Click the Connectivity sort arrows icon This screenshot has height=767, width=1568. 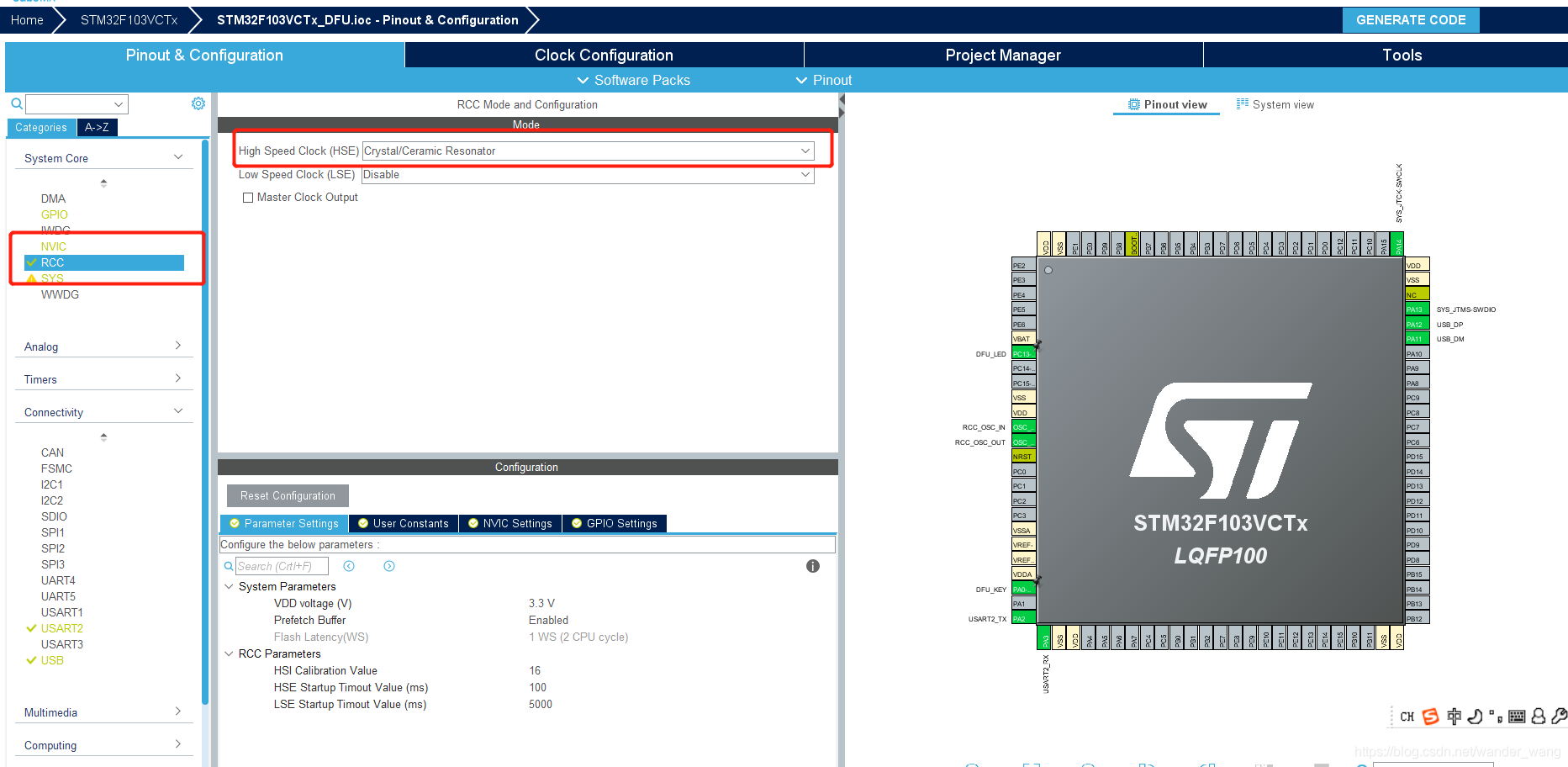(x=103, y=437)
